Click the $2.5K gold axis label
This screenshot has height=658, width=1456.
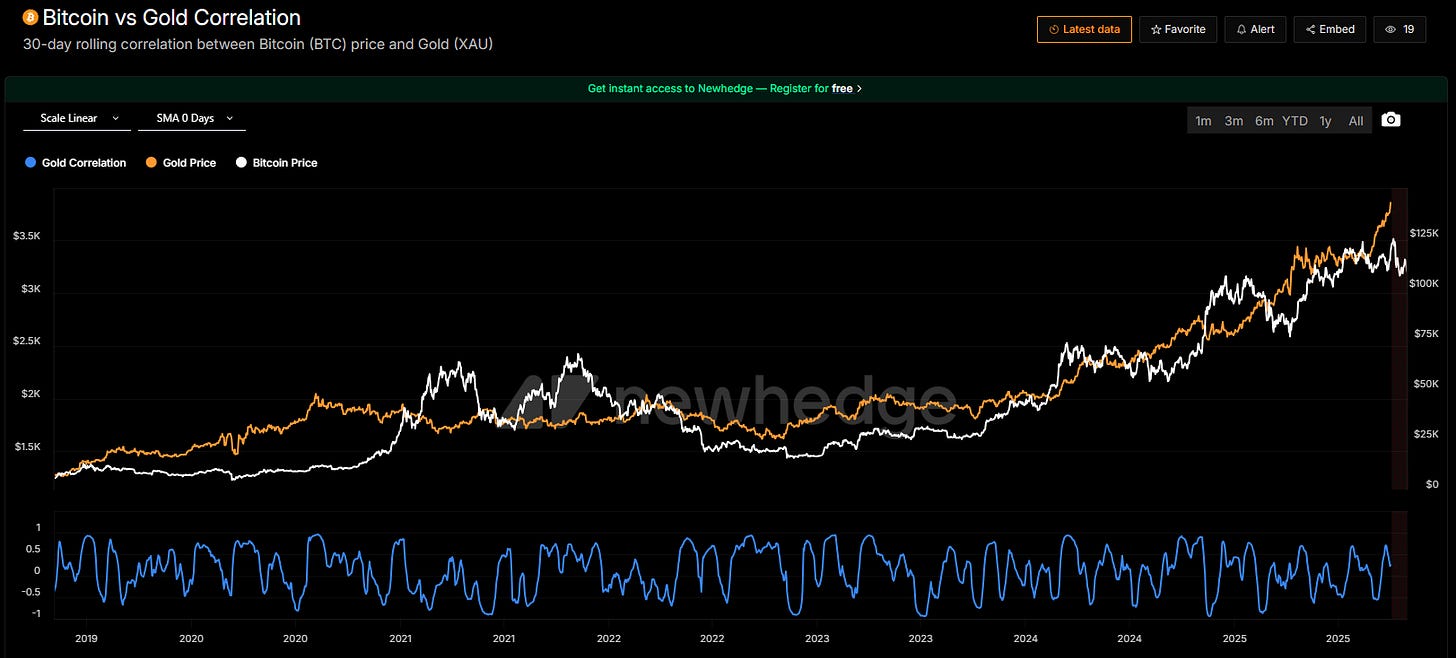click(27, 341)
